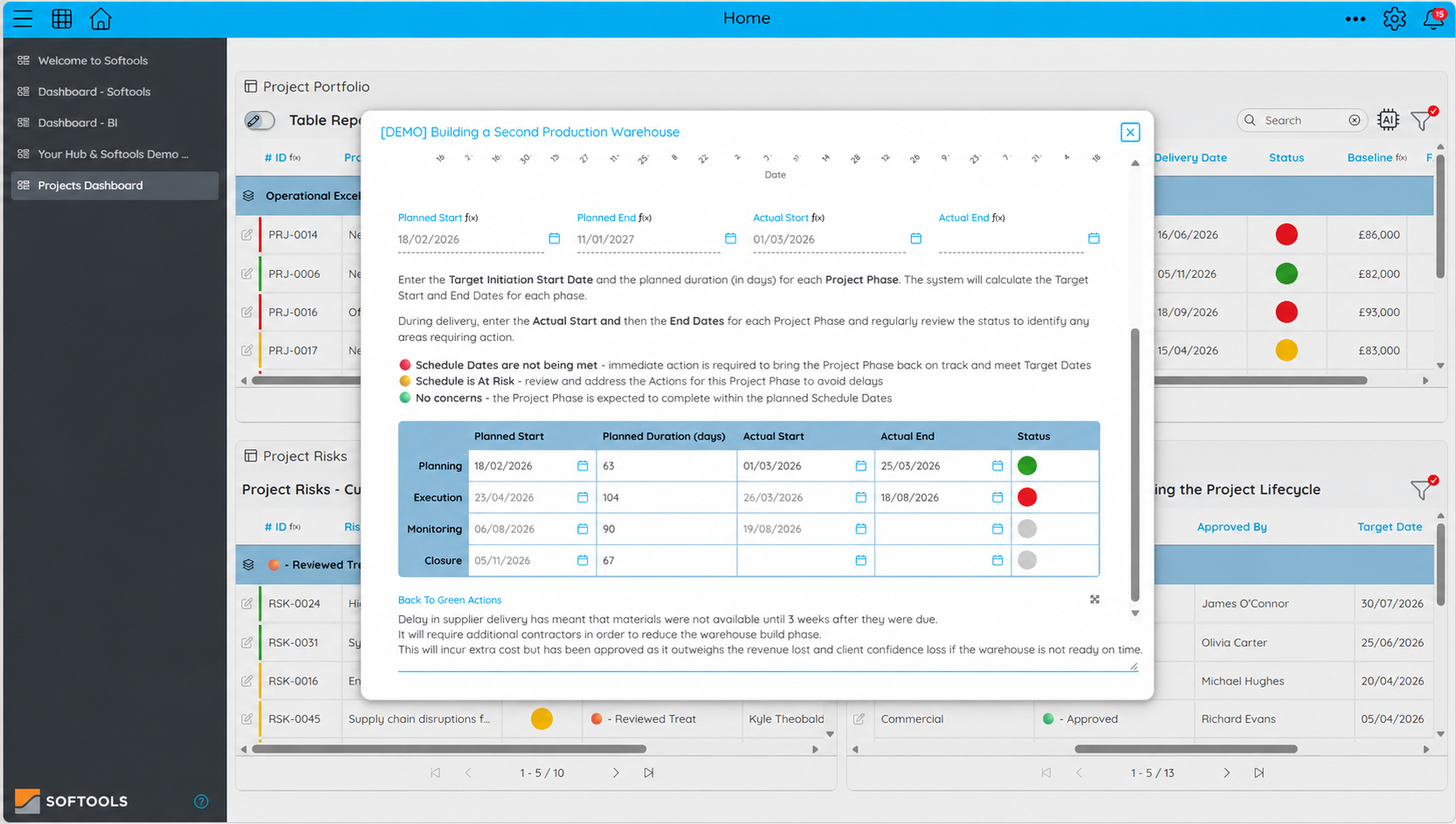Go to next page of Project Risks
Viewport: 1456px width, 824px height.
616,772
